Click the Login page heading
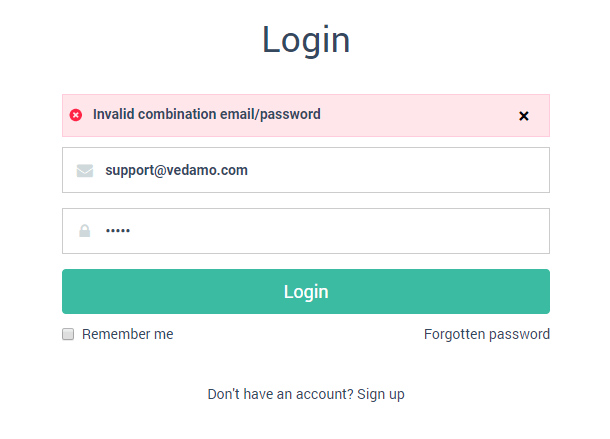610x439 pixels. coord(306,40)
